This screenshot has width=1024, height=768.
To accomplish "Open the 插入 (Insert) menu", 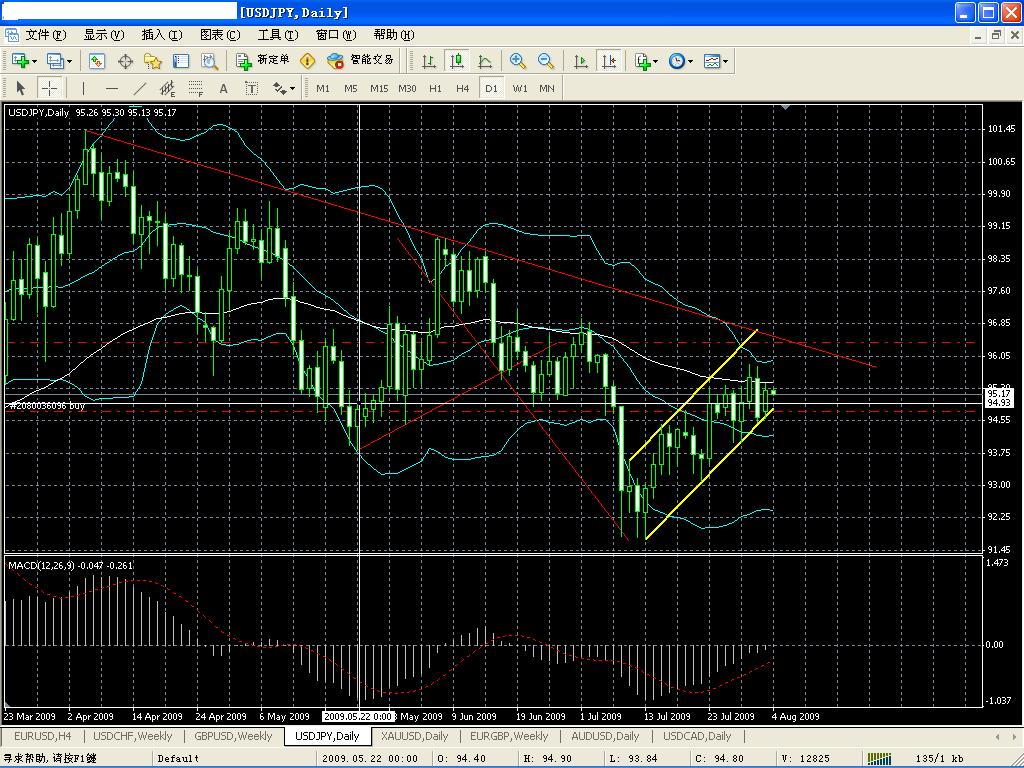I will [x=161, y=35].
